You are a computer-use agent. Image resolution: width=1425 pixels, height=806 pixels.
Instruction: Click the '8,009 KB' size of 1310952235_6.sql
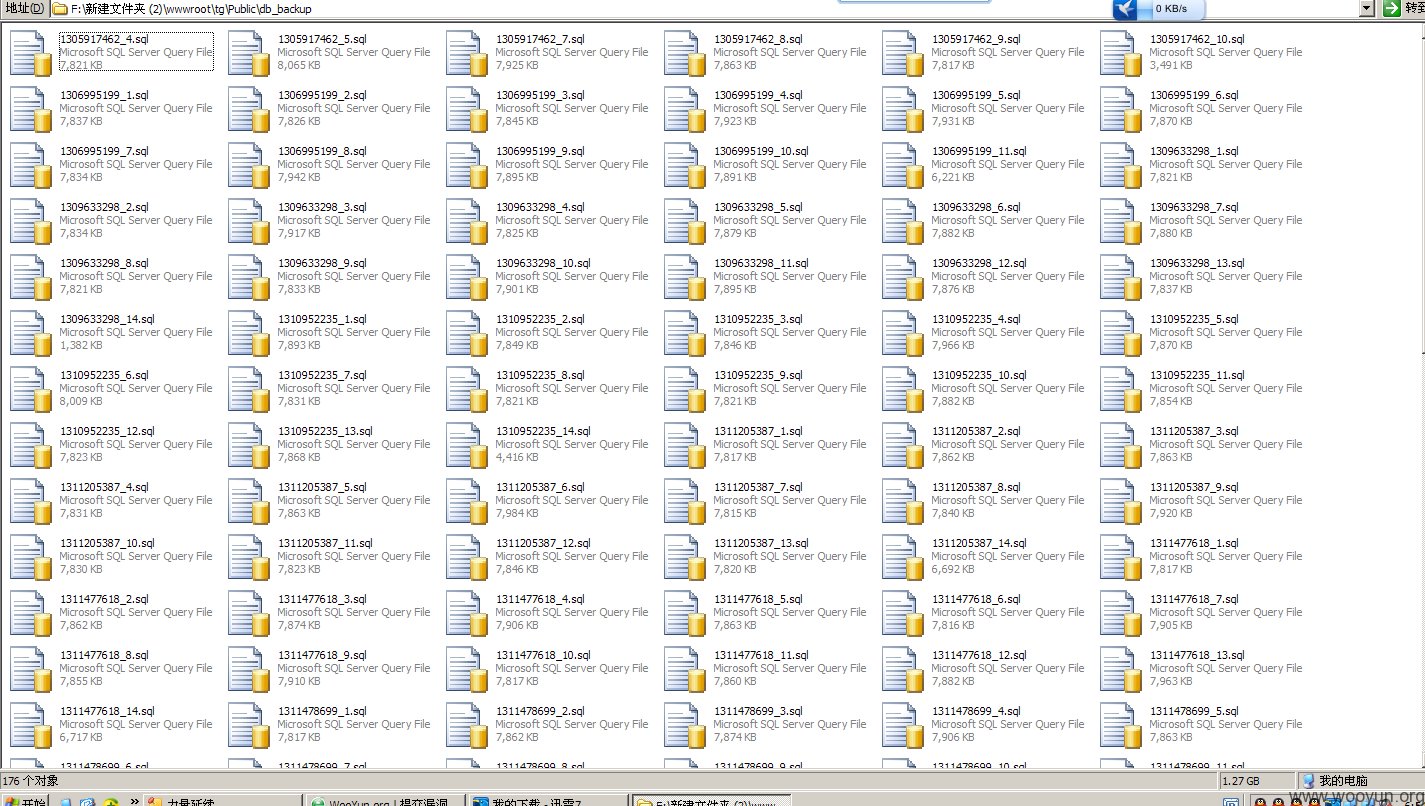coord(81,401)
